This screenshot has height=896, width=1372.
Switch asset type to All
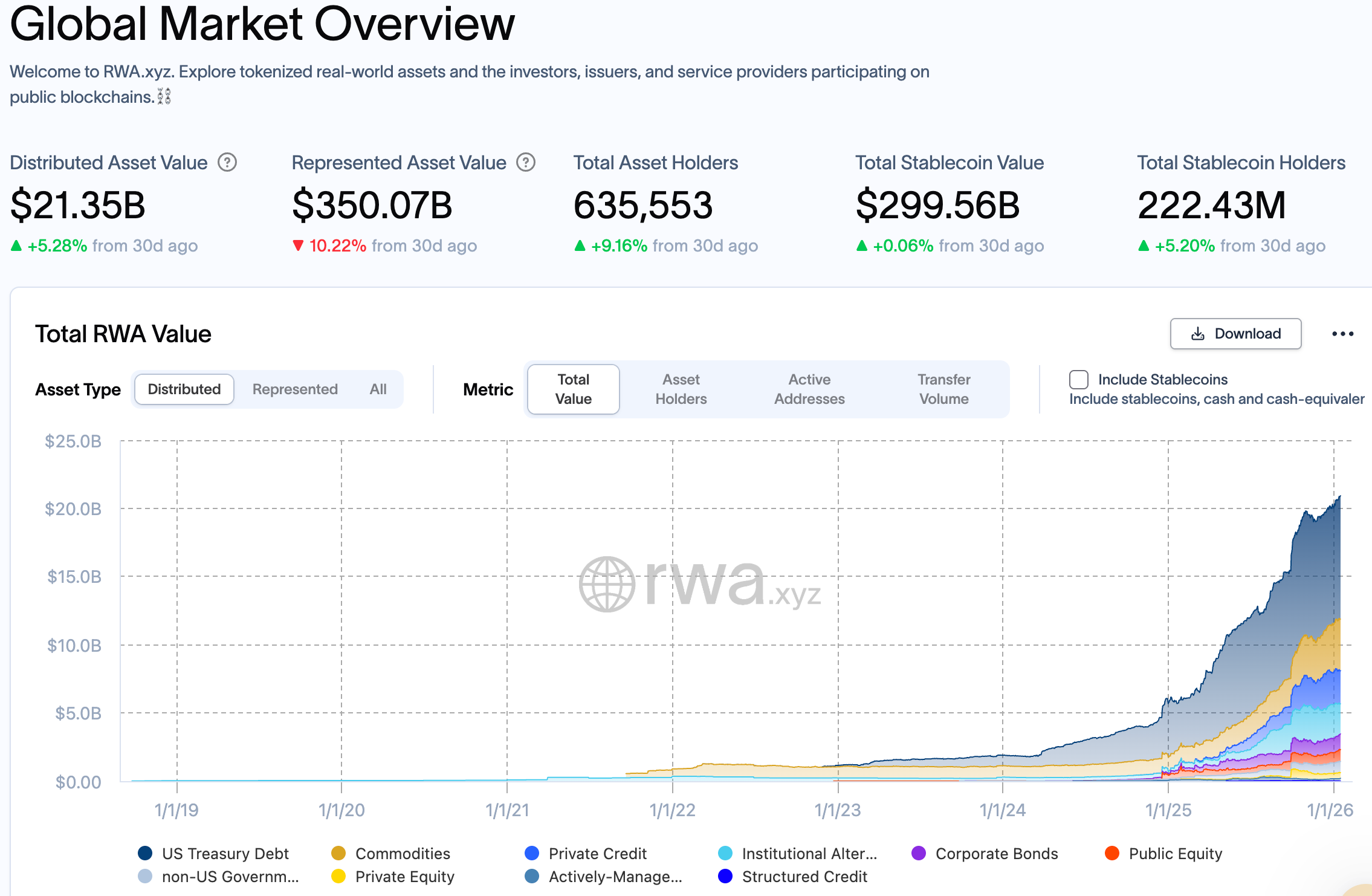pos(378,389)
